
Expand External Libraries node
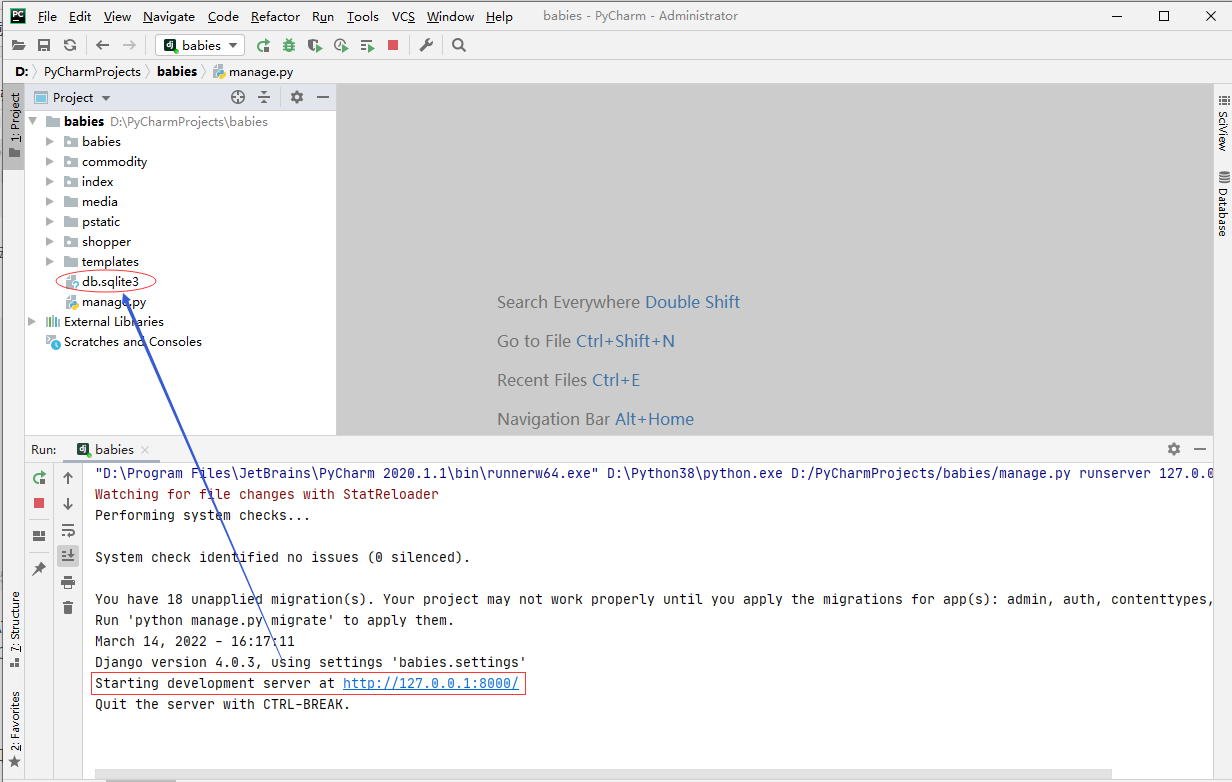point(32,321)
